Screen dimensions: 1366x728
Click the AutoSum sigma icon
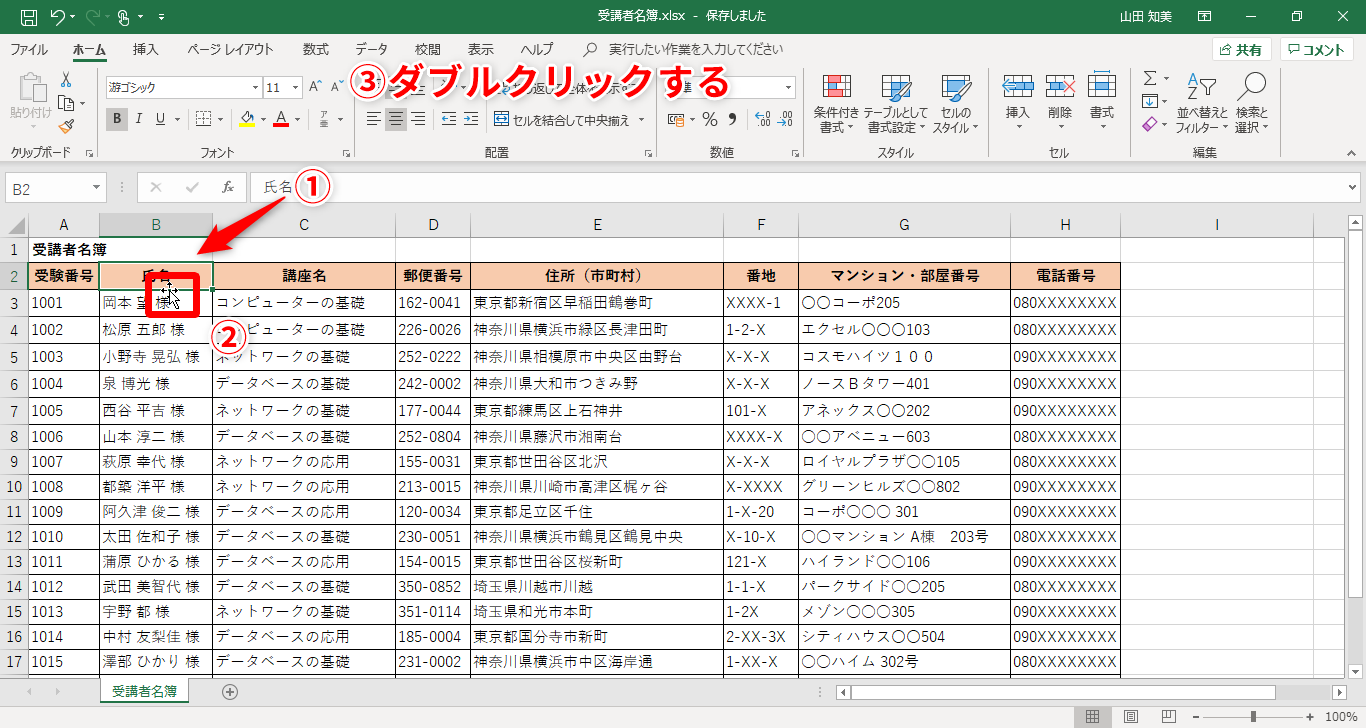[1150, 79]
